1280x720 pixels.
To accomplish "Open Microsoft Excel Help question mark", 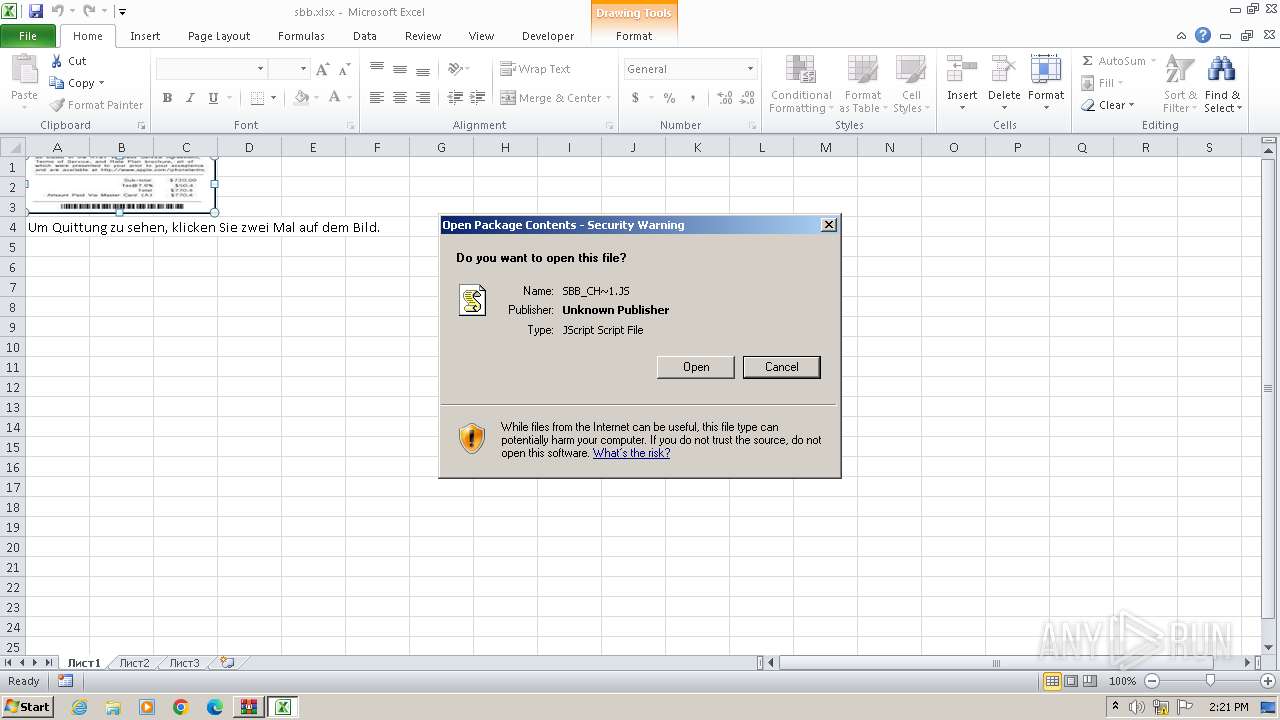I will point(1203,35).
